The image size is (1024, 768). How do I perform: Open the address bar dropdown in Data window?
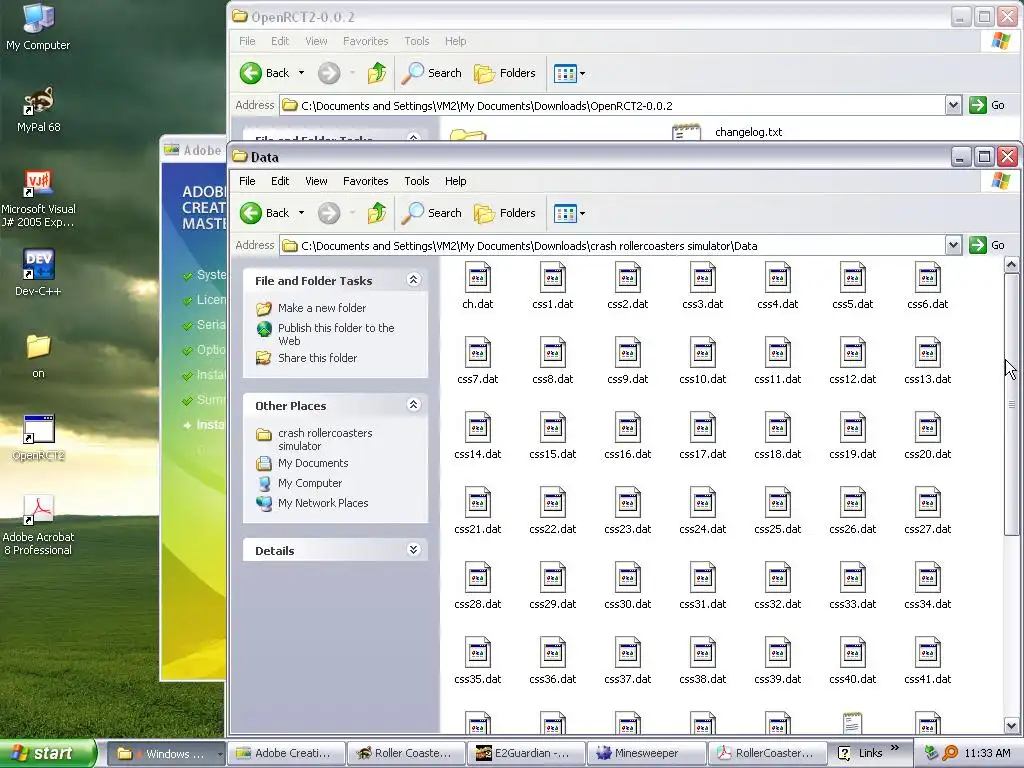pyautogui.click(x=953, y=246)
